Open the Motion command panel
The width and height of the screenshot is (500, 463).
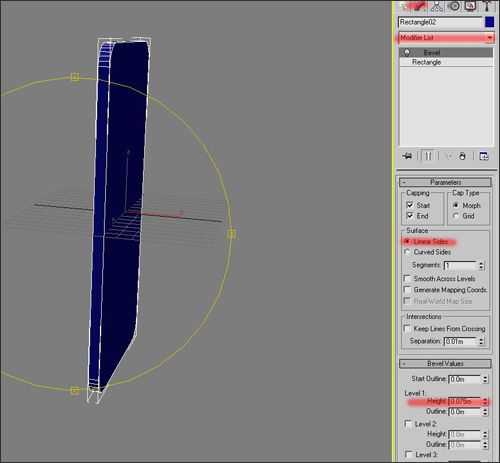point(454,6)
